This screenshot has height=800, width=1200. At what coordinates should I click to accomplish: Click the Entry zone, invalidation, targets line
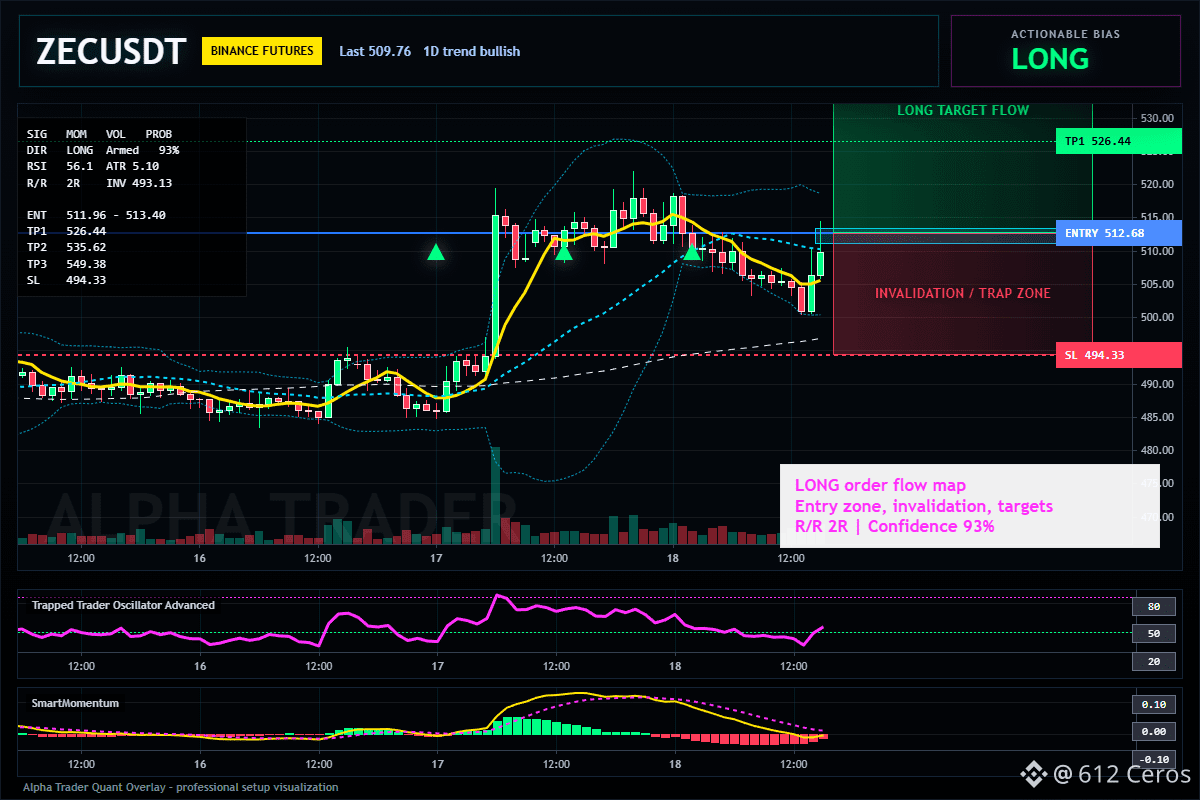click(x=923, y=506)
